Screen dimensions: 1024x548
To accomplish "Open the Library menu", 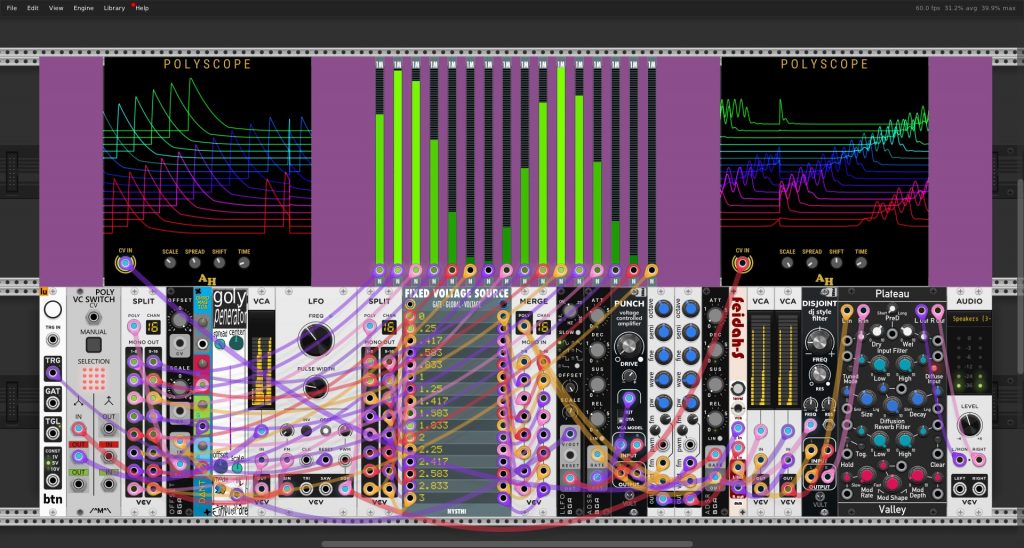I will pos(114,8).
